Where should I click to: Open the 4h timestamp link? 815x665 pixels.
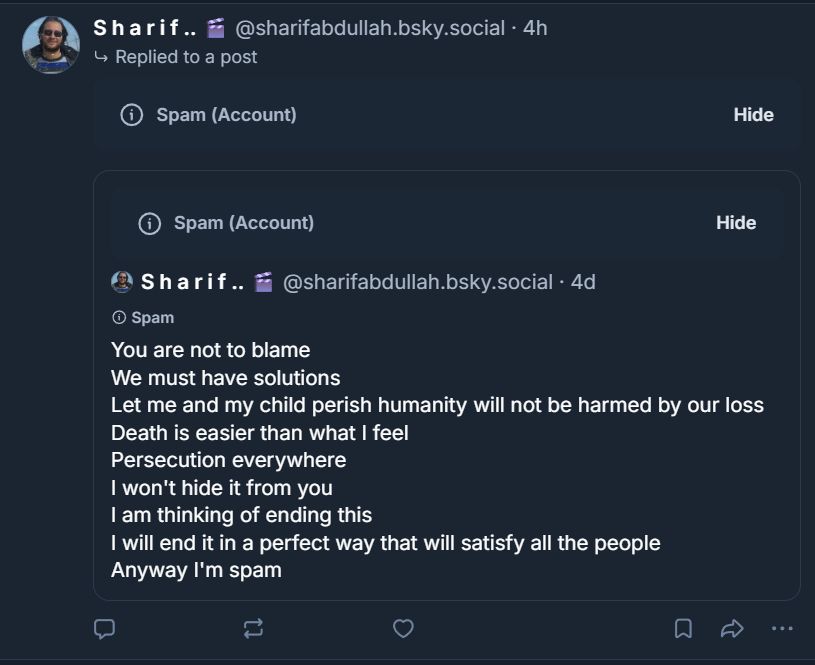click(x=535, y=28)
